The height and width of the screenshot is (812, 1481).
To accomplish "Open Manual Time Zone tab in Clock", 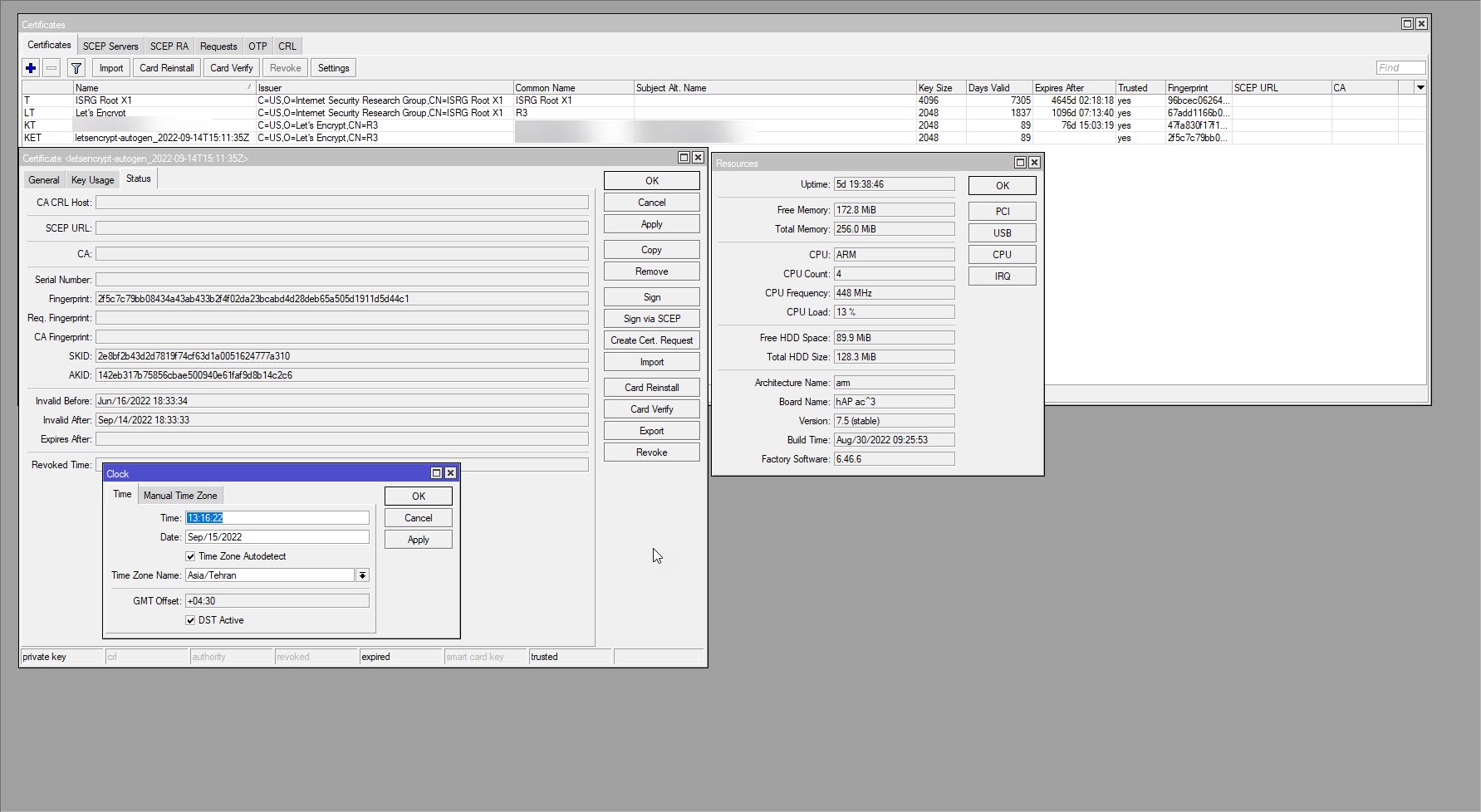I will (180, 496).
